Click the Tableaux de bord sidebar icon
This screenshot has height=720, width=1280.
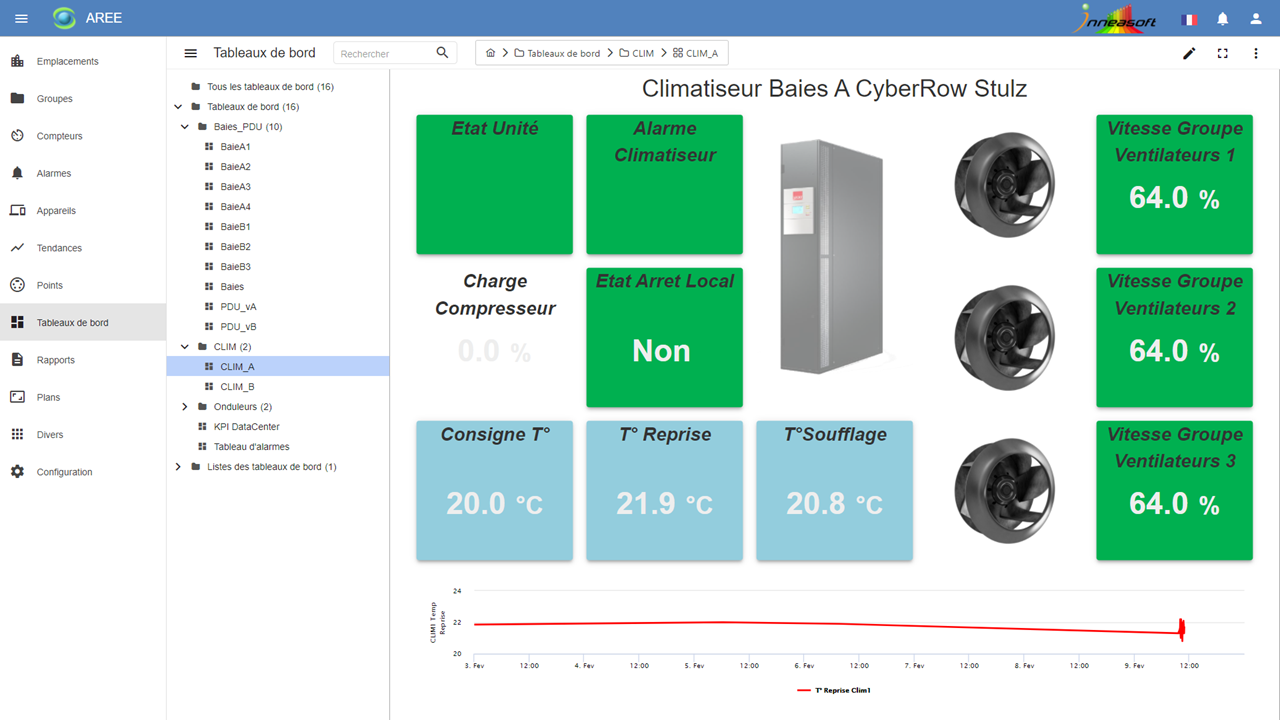point(17,323)
